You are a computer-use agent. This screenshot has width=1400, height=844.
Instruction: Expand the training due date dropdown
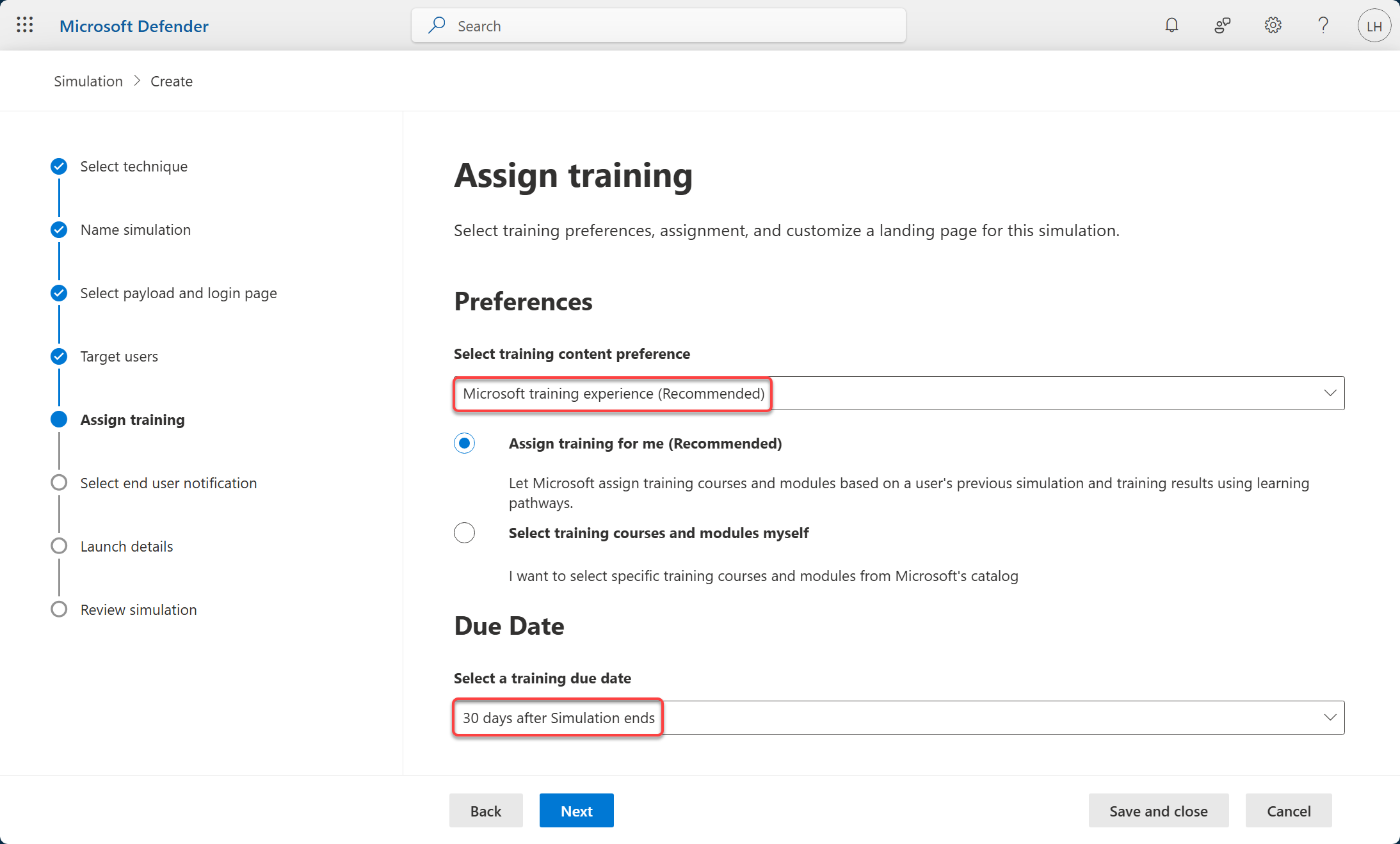click(x=1330, y=717)
